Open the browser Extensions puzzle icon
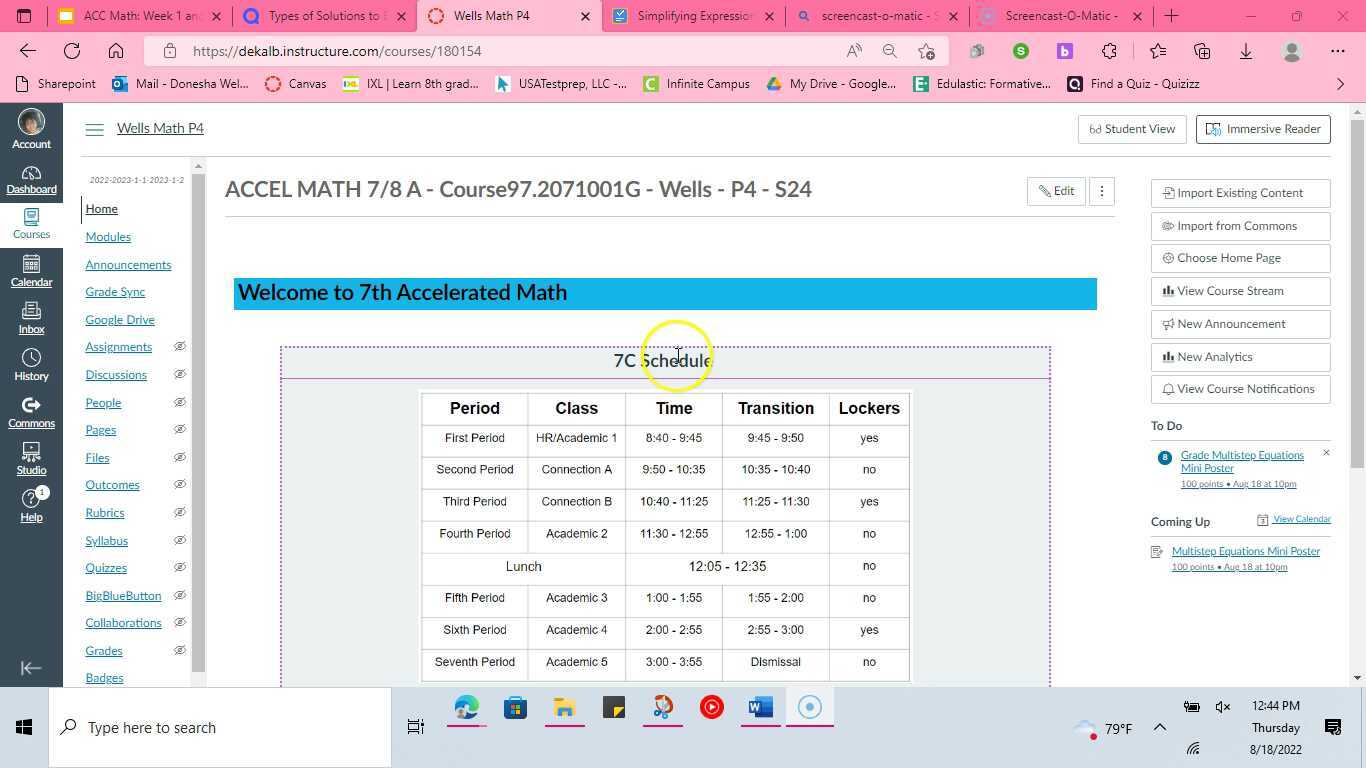1366x768 pixels. pos(1109,51)
